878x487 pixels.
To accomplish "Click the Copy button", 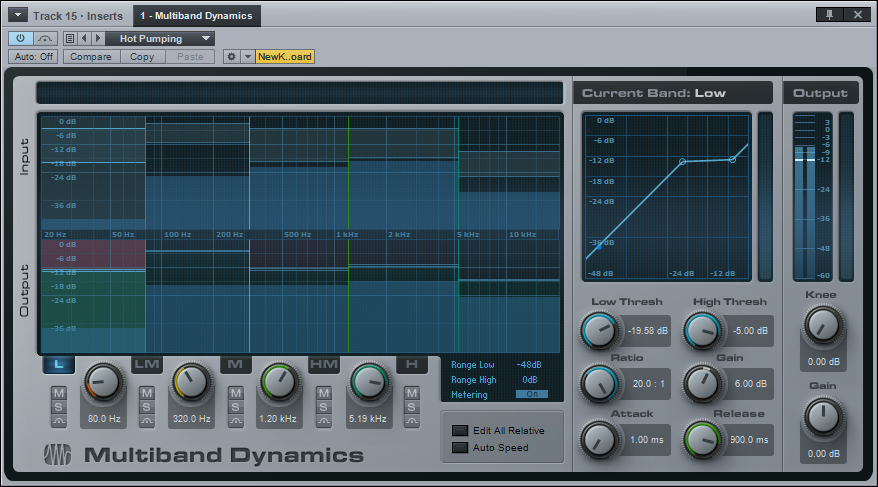I will click(x=142, y=57).
